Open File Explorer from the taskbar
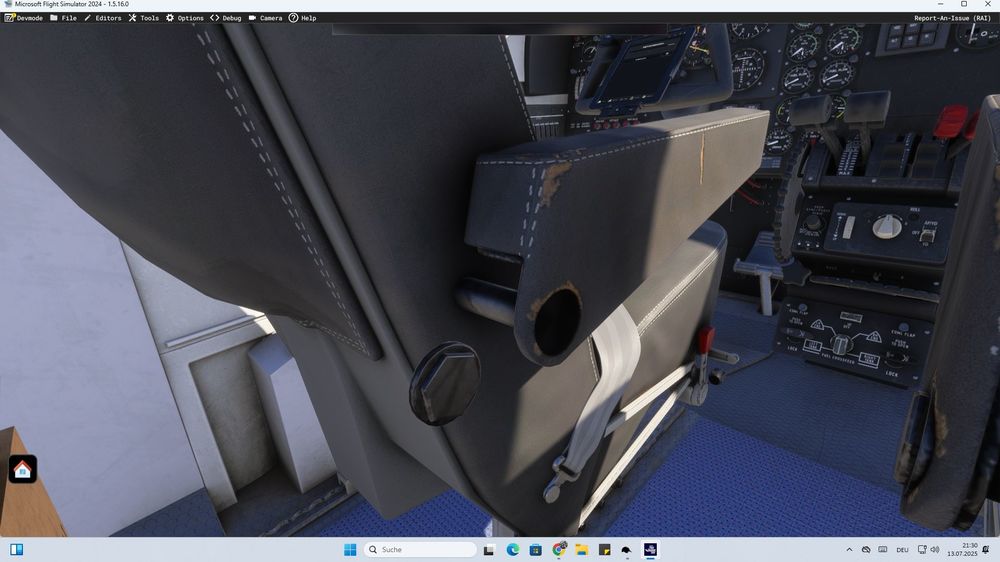The image size is (1000, 562). [x=581, y=550]
